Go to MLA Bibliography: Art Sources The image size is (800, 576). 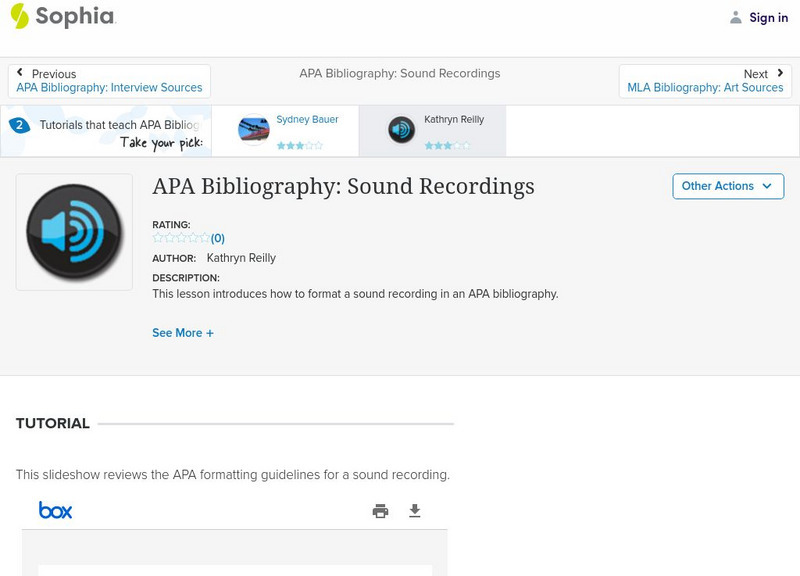706,87
